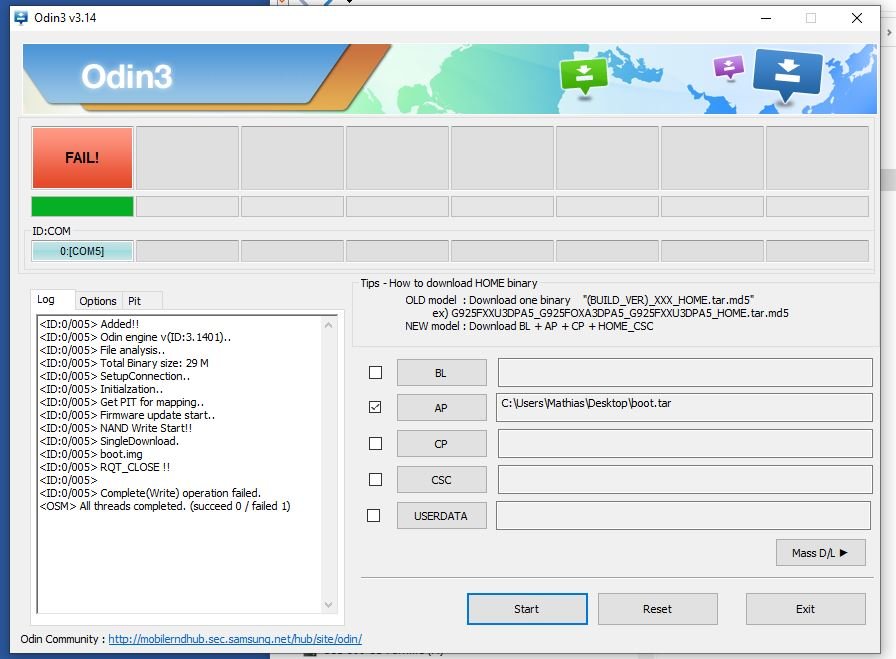Screen dimensions: 896x659
Task: Close the Odin3 window
Action: point(857,18)
